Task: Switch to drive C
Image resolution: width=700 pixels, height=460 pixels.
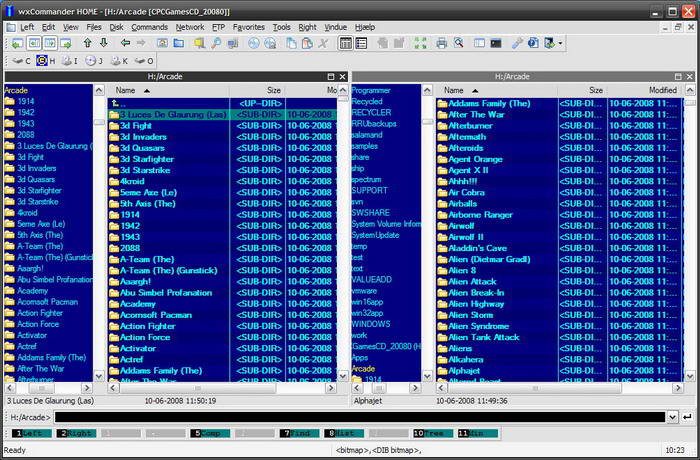Action: point(20,61)
